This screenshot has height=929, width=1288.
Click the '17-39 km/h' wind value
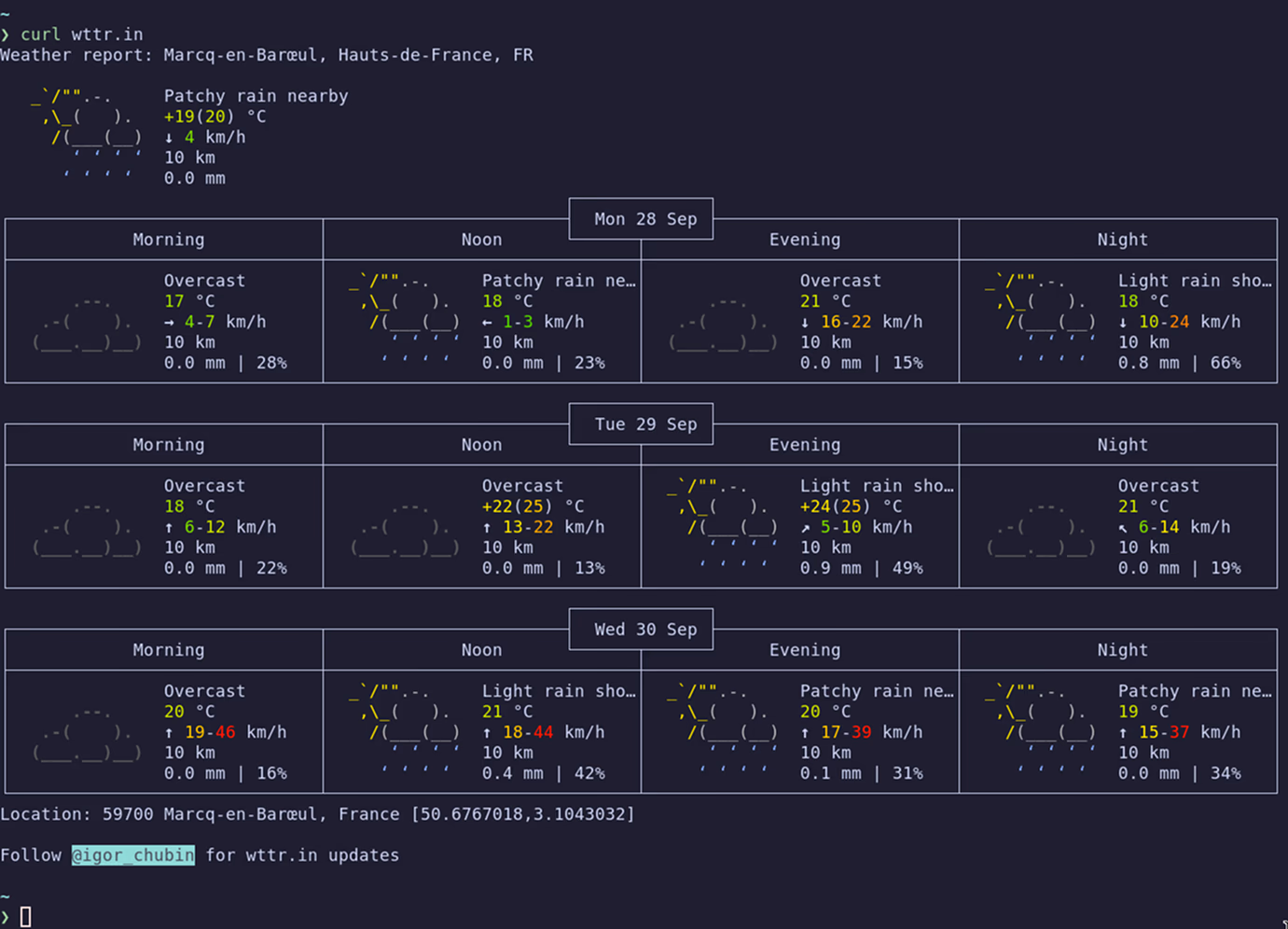click(x=872, y=732)
